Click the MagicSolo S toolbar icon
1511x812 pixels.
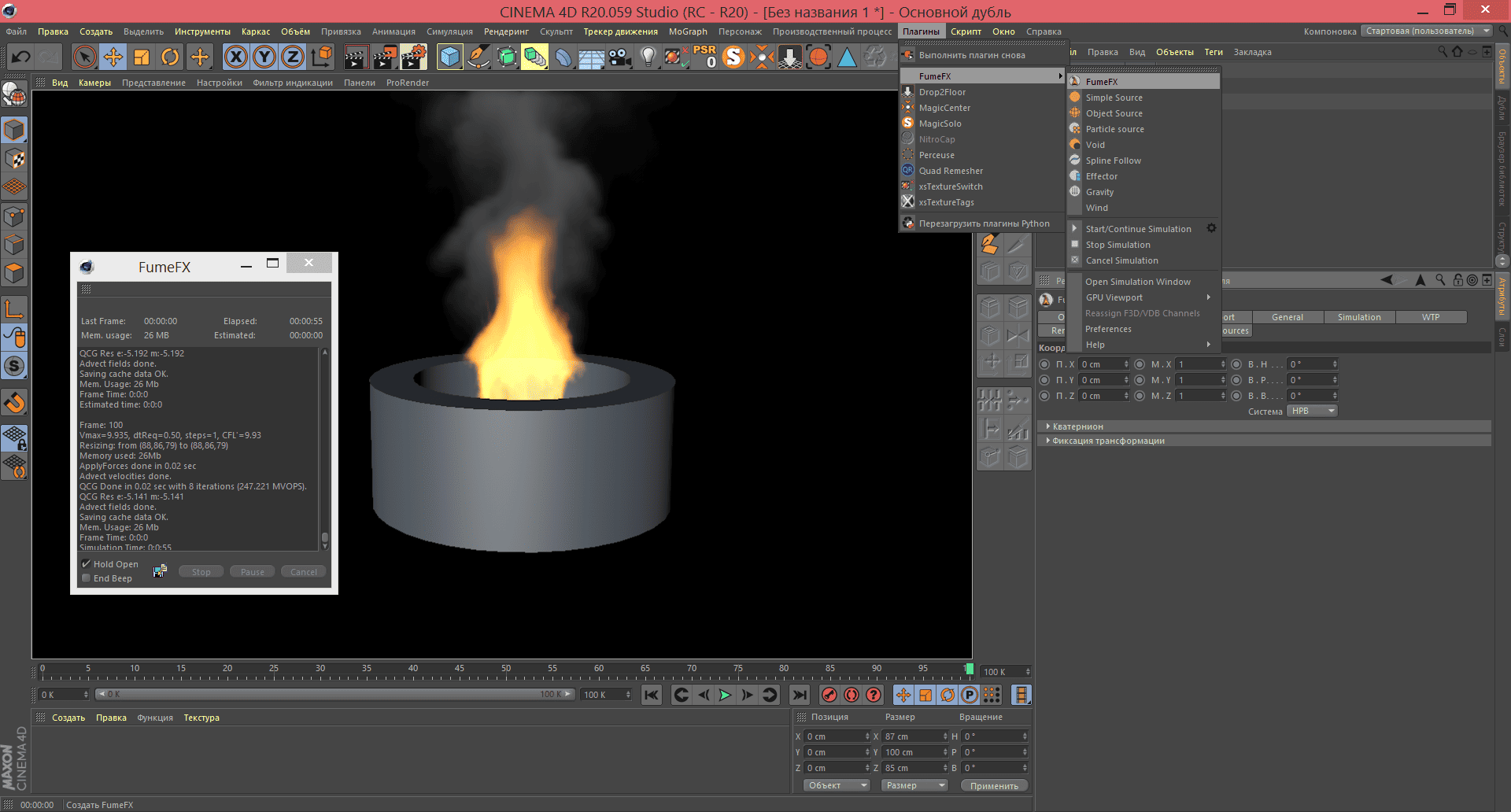click(x=733, y=57)
